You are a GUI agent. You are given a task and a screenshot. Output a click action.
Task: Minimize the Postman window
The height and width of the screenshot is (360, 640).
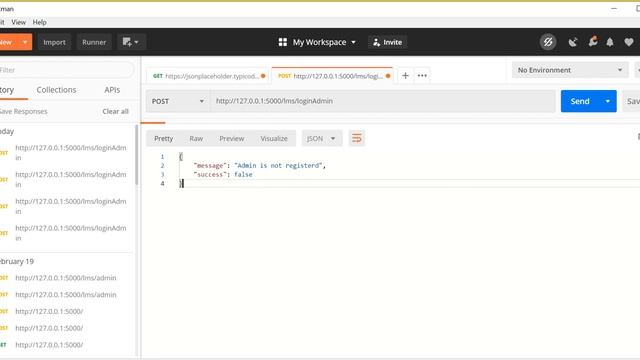(614, 8)
